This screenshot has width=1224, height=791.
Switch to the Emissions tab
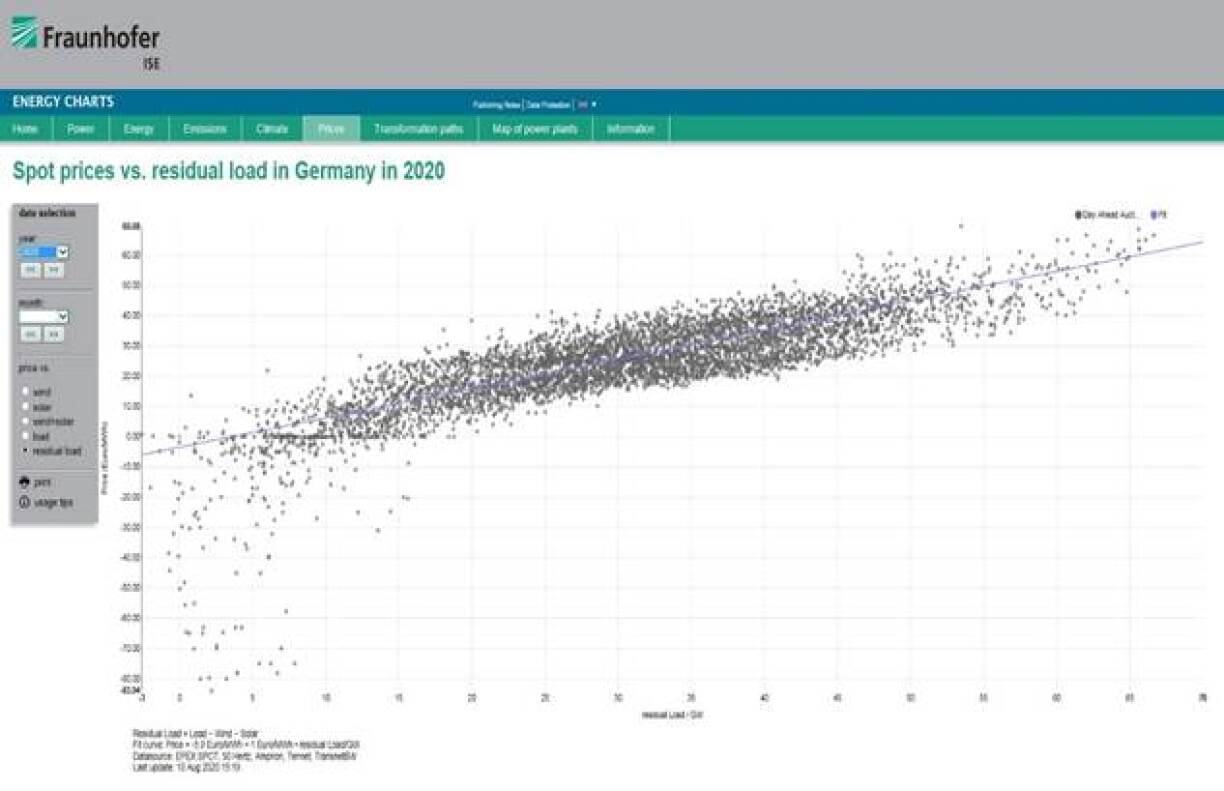tap(205, 129)
